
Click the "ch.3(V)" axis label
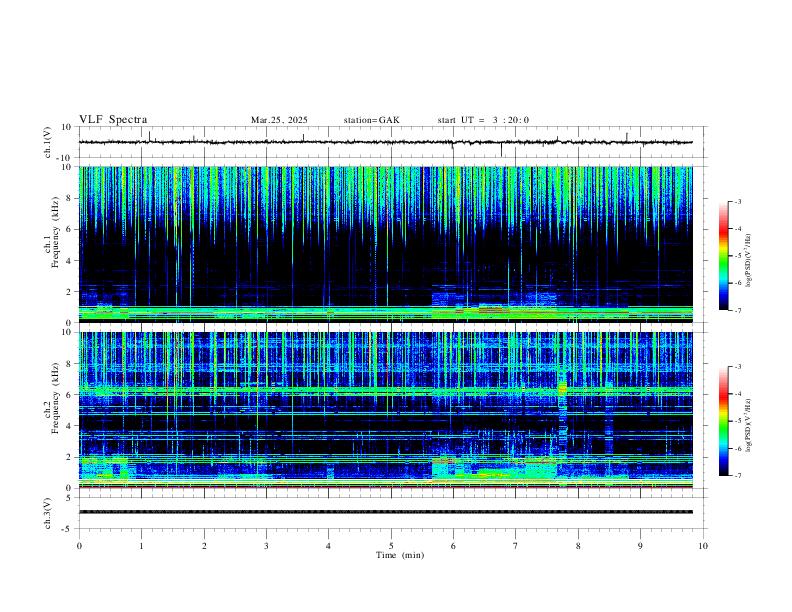48,513
